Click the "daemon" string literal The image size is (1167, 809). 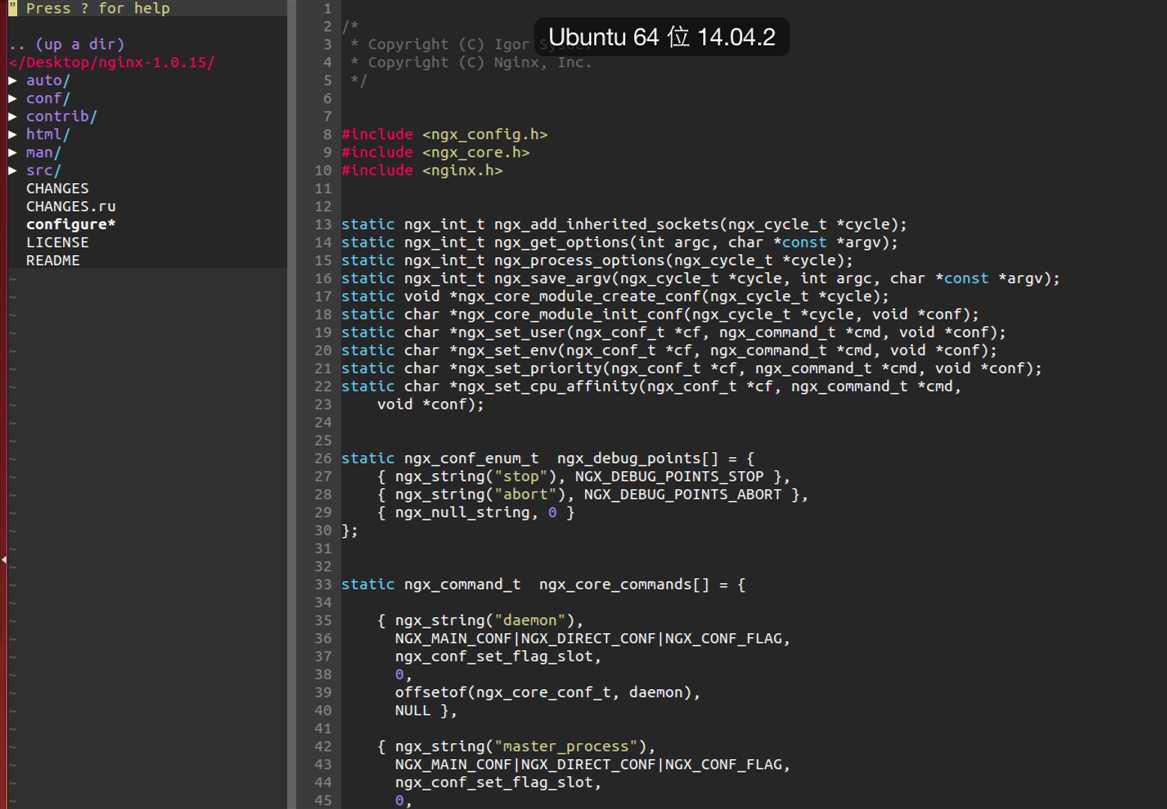click(530, 620)
